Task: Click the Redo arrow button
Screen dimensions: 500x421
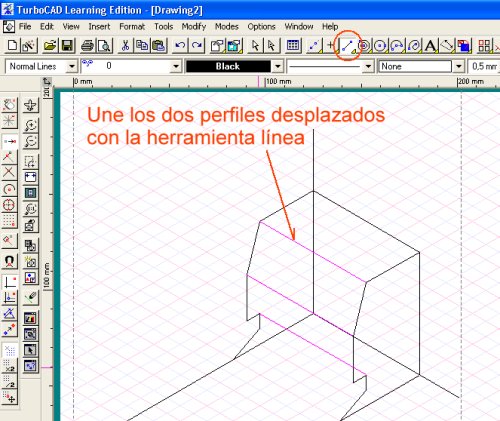Action: coord(197,46)
